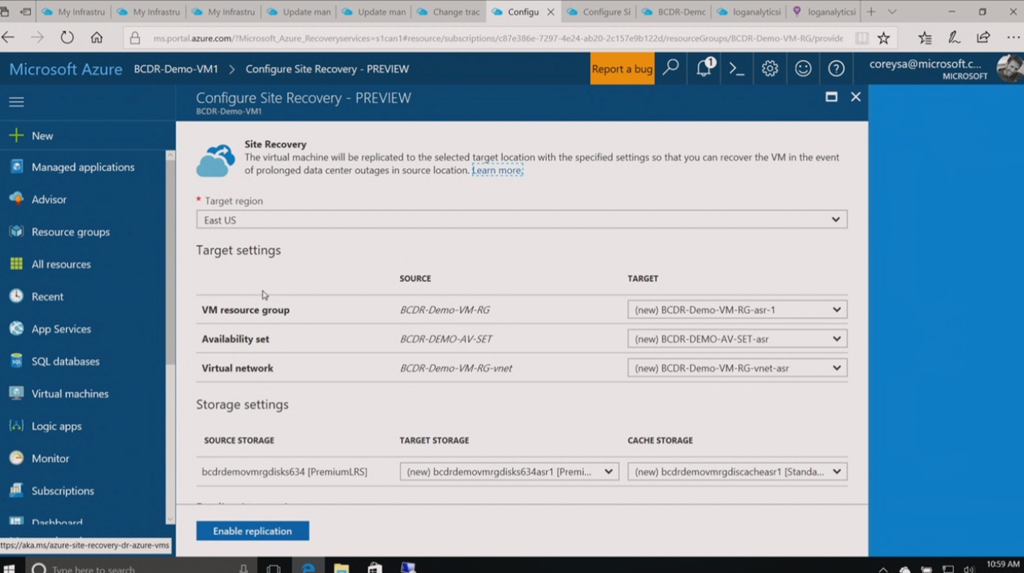Click the BCDR-Demo-VM-RG-vnet source value
This screenshot has width=1024, height=573.
pyautogui.click(x=456, y=368)
